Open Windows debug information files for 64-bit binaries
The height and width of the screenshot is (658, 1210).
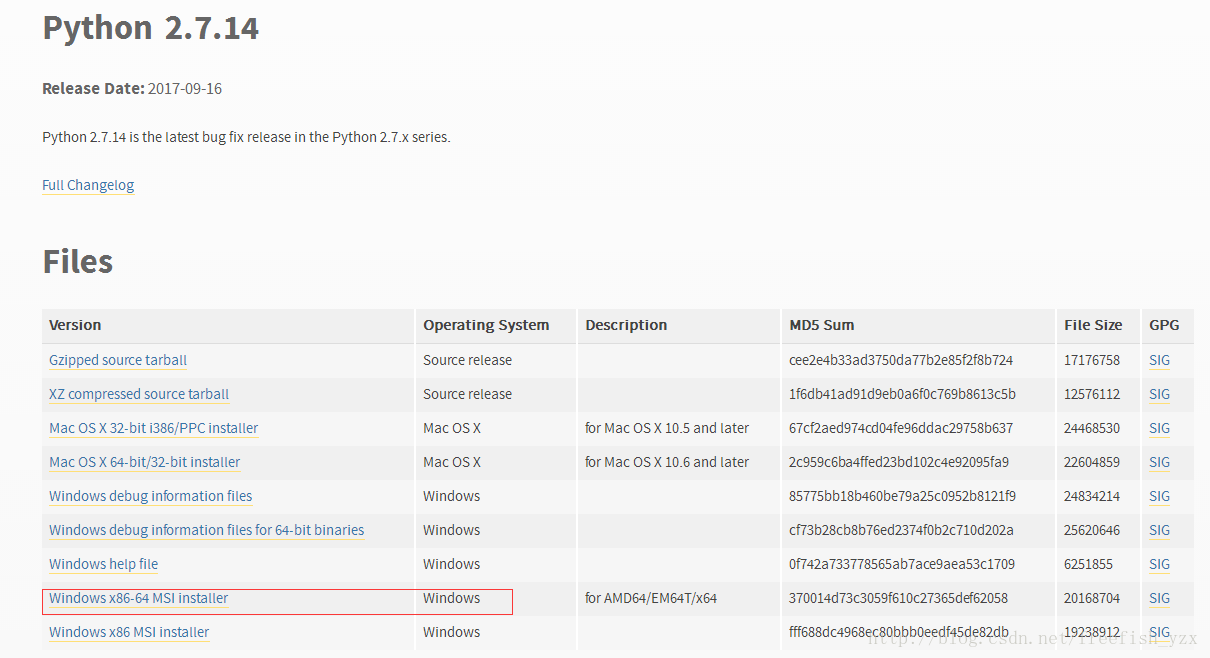(207, 530)
